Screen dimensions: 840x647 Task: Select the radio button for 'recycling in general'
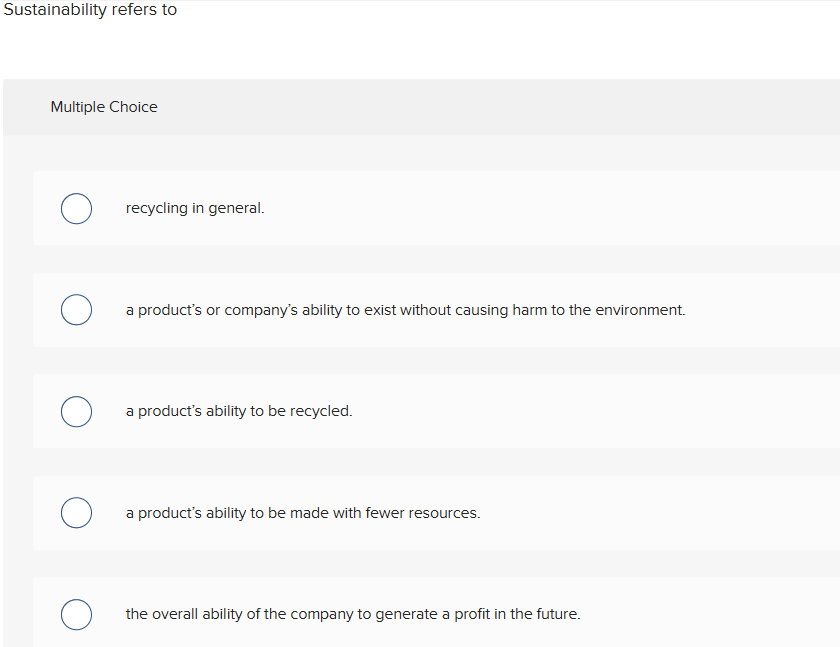pos(76,208)
